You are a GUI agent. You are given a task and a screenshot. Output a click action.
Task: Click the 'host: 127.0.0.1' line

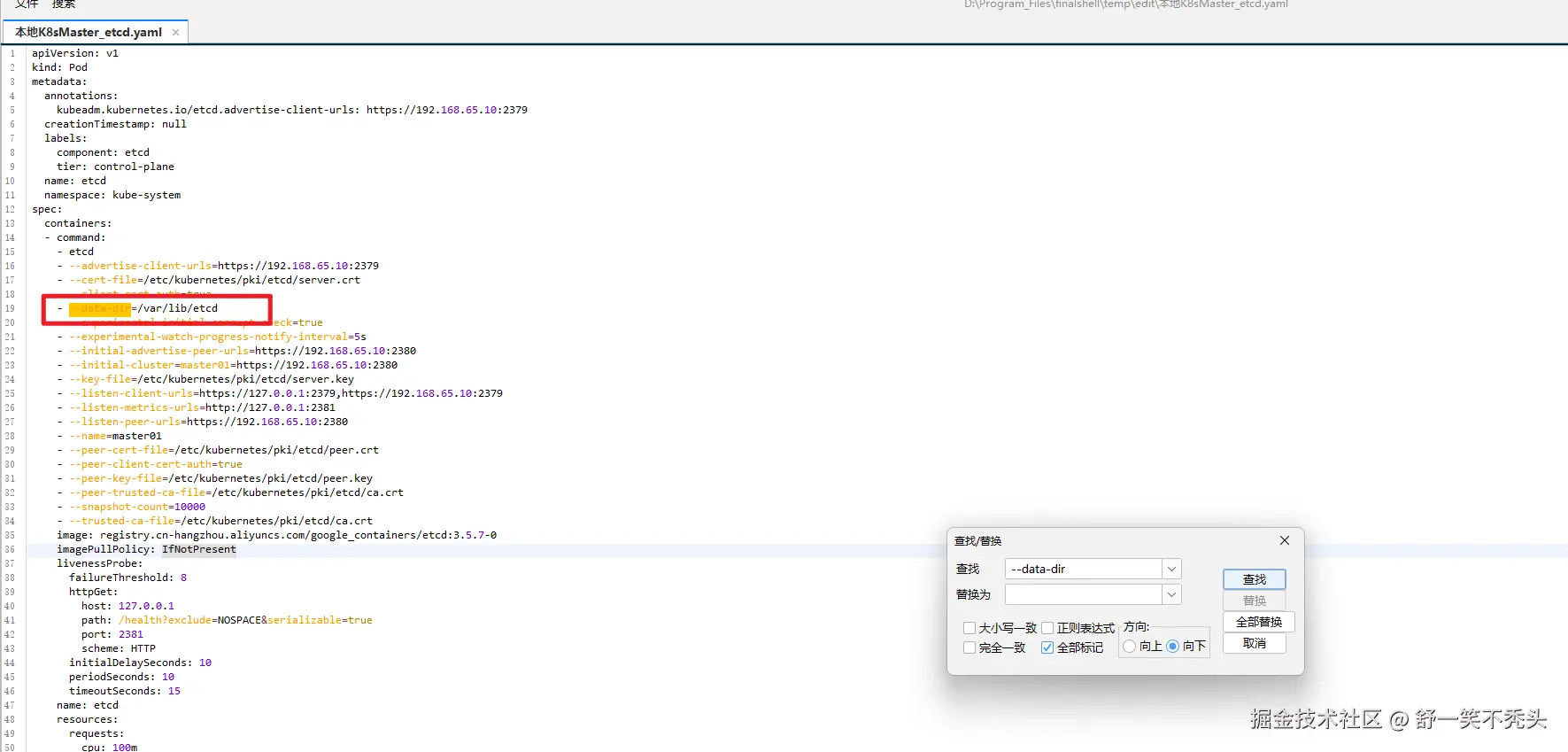tap(127, 606)
